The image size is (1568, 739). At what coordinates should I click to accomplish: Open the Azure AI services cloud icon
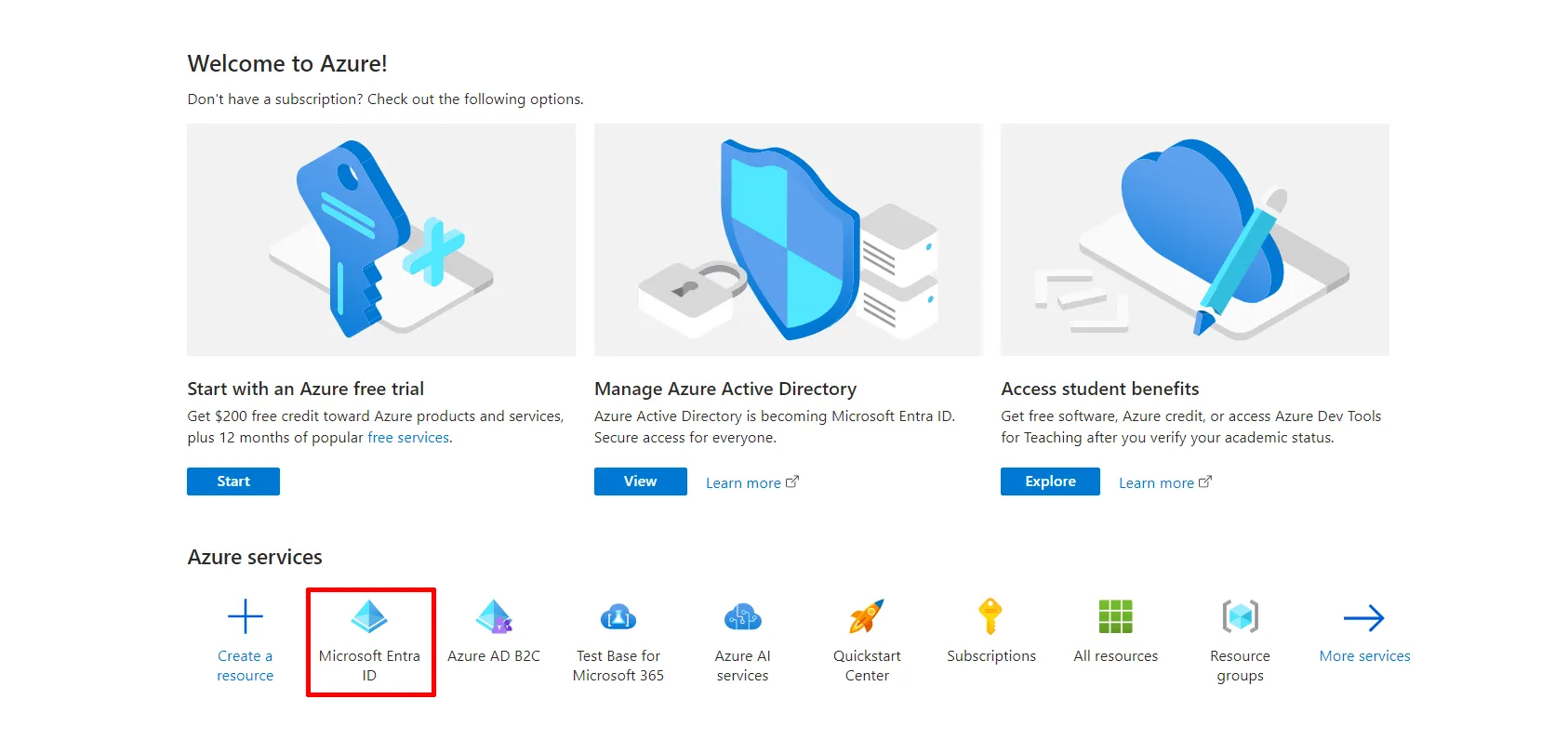742,616
